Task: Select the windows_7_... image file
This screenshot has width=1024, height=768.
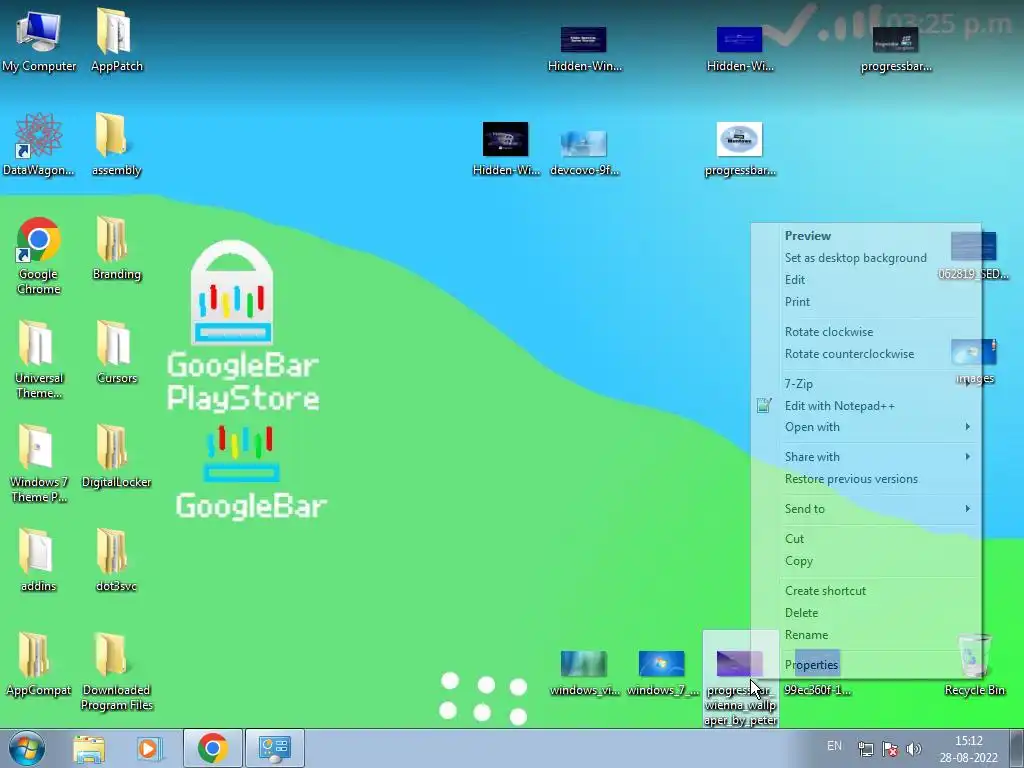Action: pyautogui.click(x=662, y=673)
